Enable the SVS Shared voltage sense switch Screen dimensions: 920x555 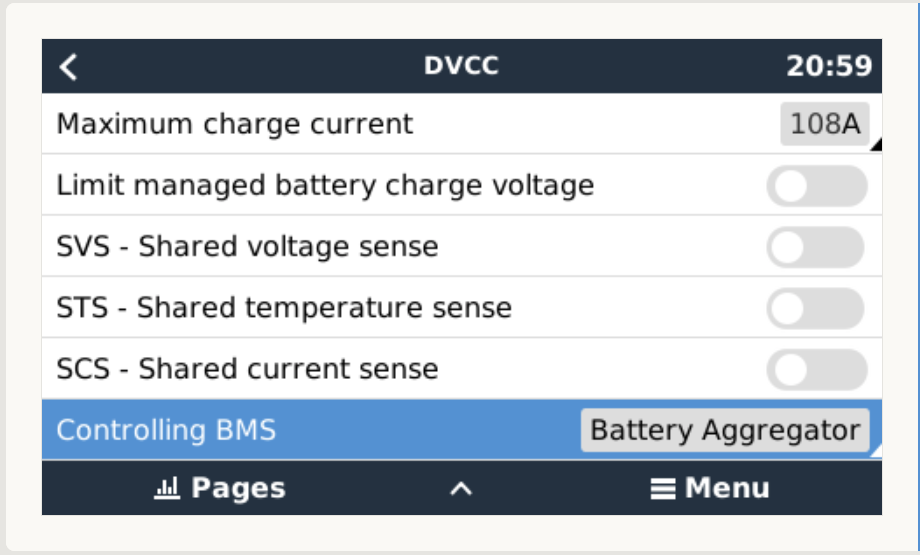[817, 247]
